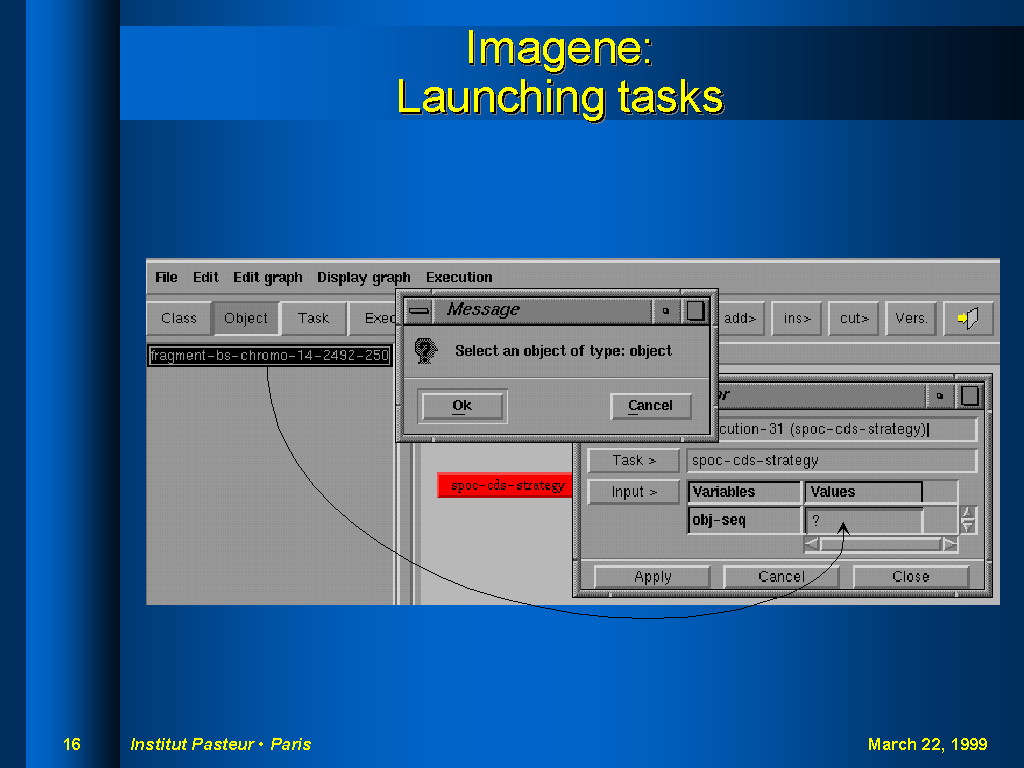This screenshot has width=1024, height=768.
Task: Toggle the Class view button
Action: tap(179, 318)
